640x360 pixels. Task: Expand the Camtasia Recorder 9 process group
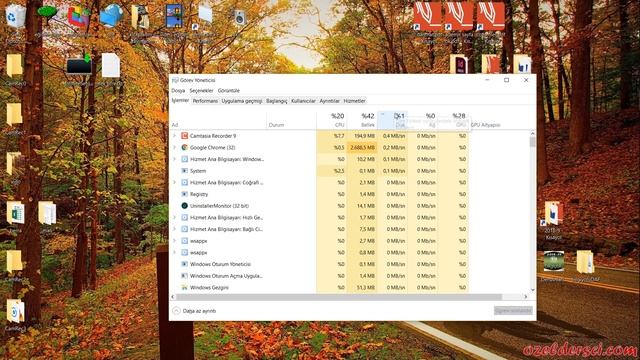175,136
